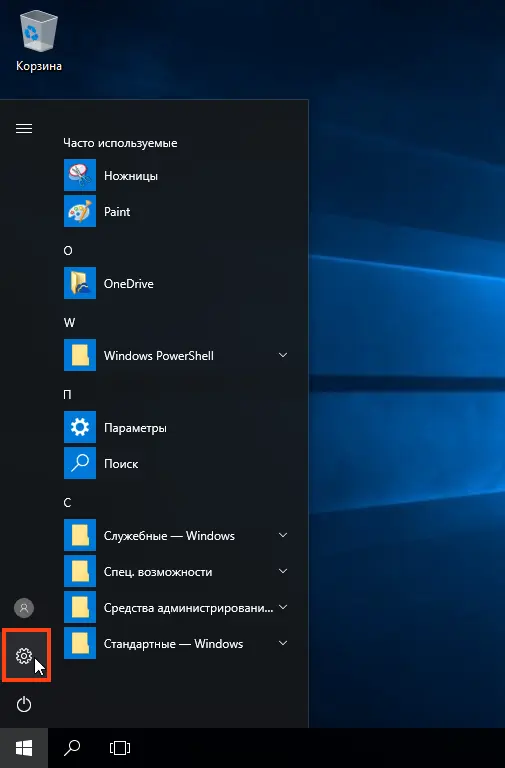
Task: Expand the Windows PowerShell folder chevron
Action: [283, 355]
